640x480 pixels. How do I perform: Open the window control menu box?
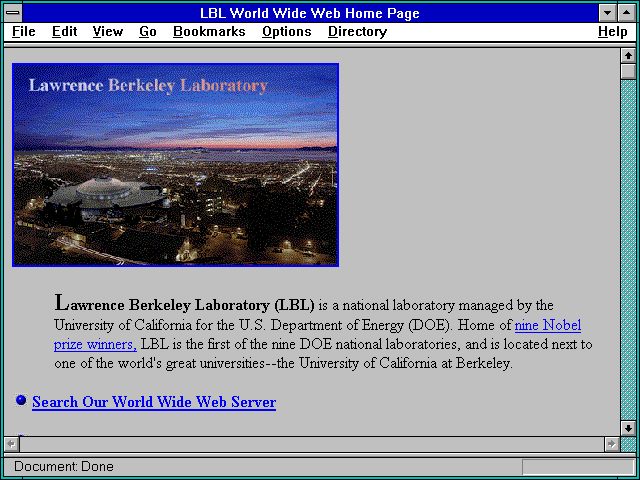[x=13, y=13]
